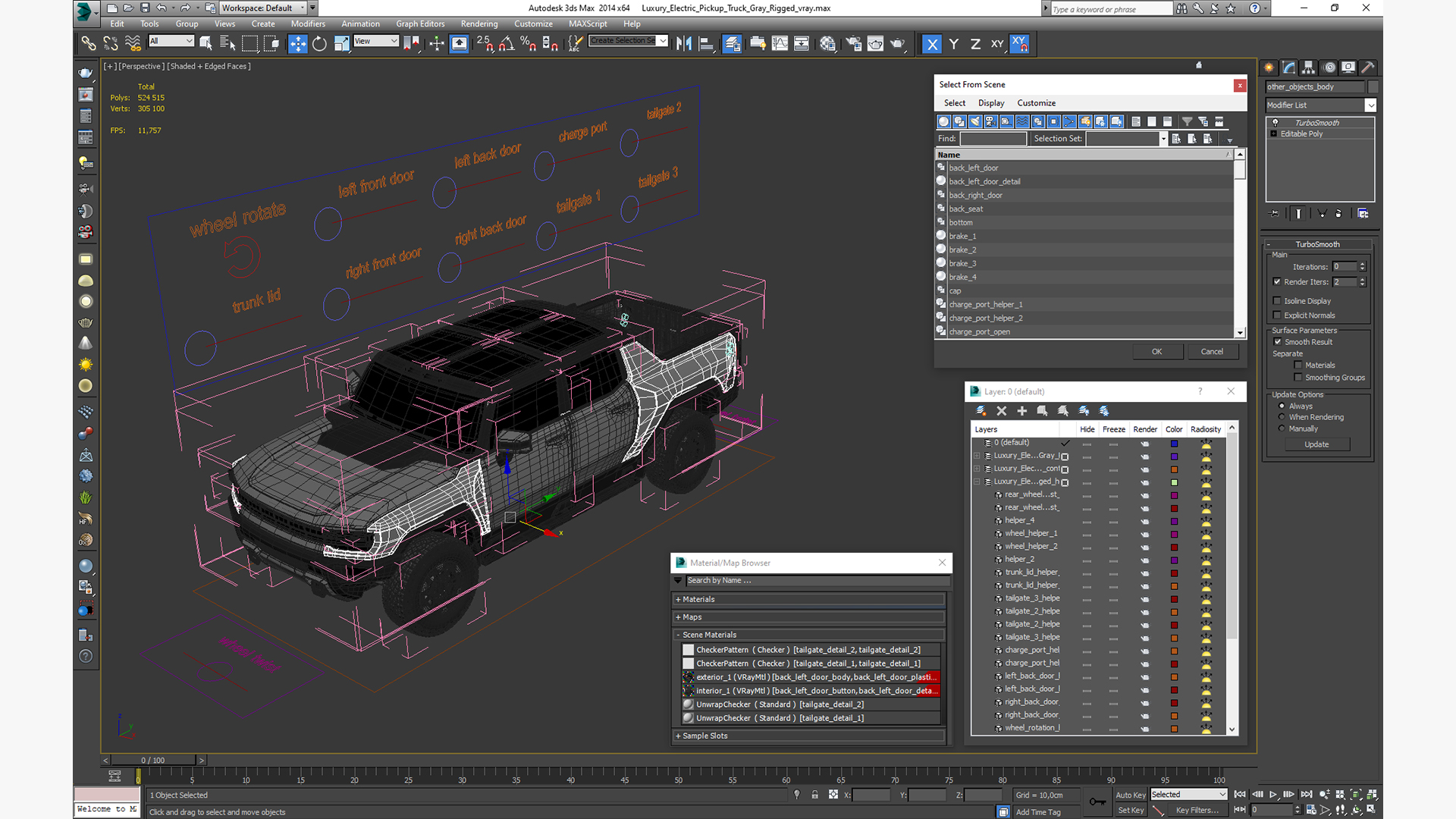Click Display Cameras filter in Select From Scene
The height and width of the screenshot is (819, 1456).
coord(991,121)
